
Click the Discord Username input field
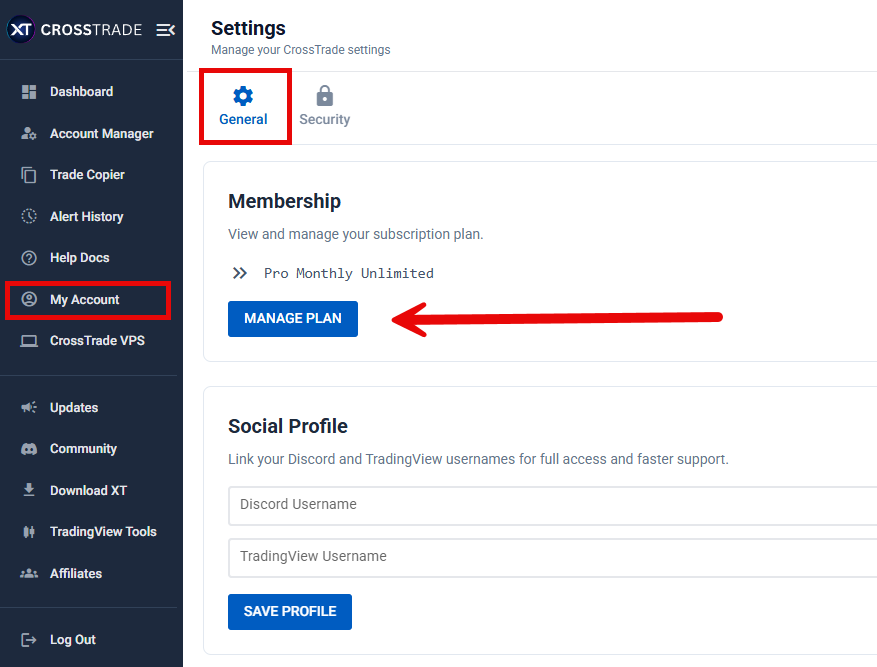pos(450,506)
